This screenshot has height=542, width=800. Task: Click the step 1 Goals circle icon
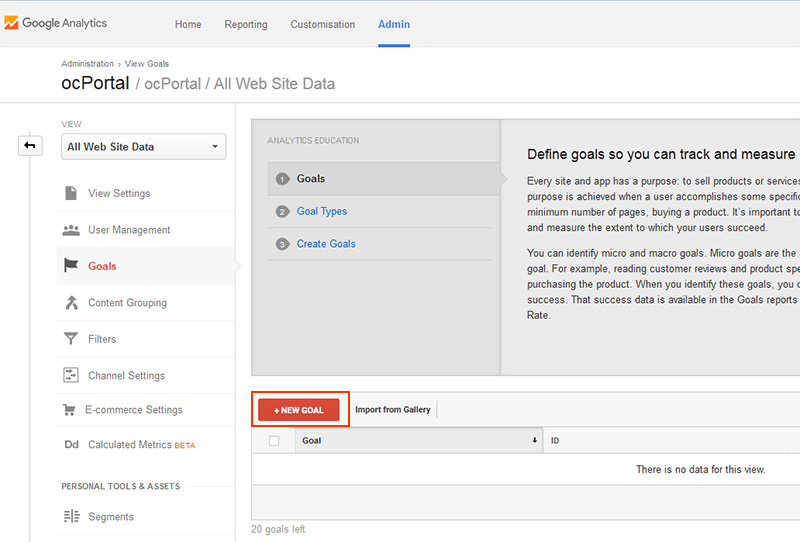coord(282,179)
